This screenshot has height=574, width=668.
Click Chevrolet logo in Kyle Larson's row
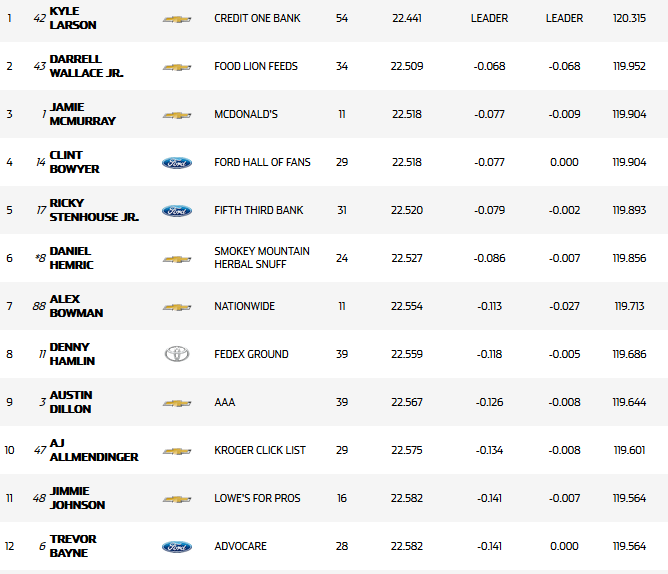[x=176, y=19]
